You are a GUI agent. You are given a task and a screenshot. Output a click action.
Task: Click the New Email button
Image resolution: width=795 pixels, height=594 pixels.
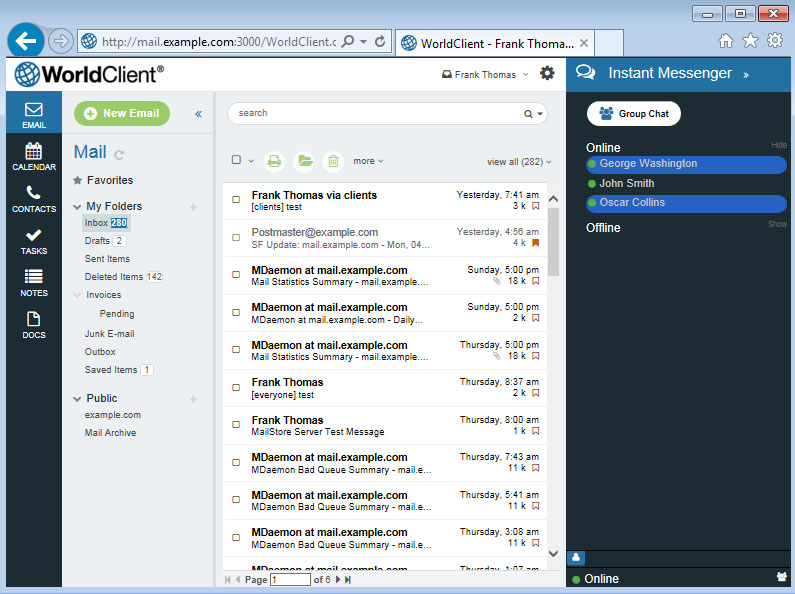pyautogui.click(x=122, y=114)
